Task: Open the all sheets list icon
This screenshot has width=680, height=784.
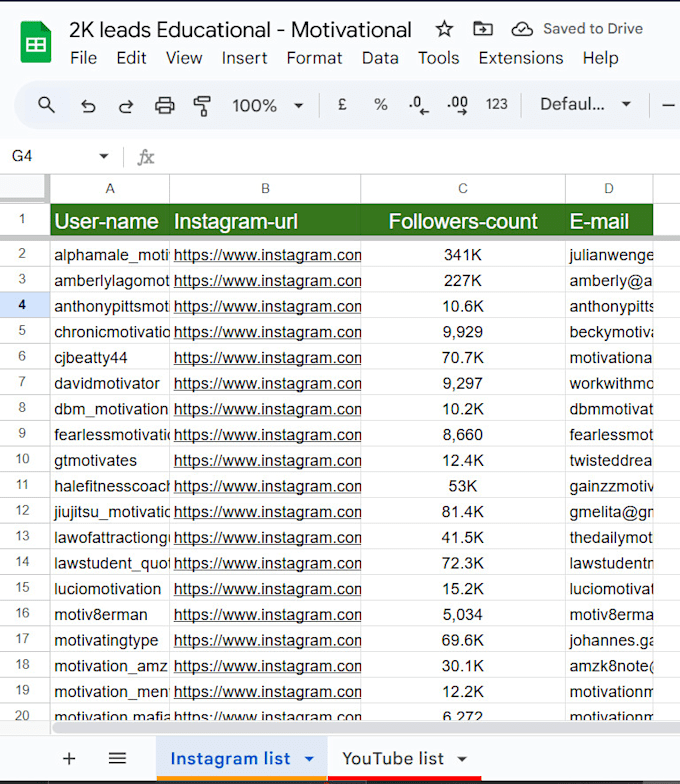Action: (x=118, y=758)
